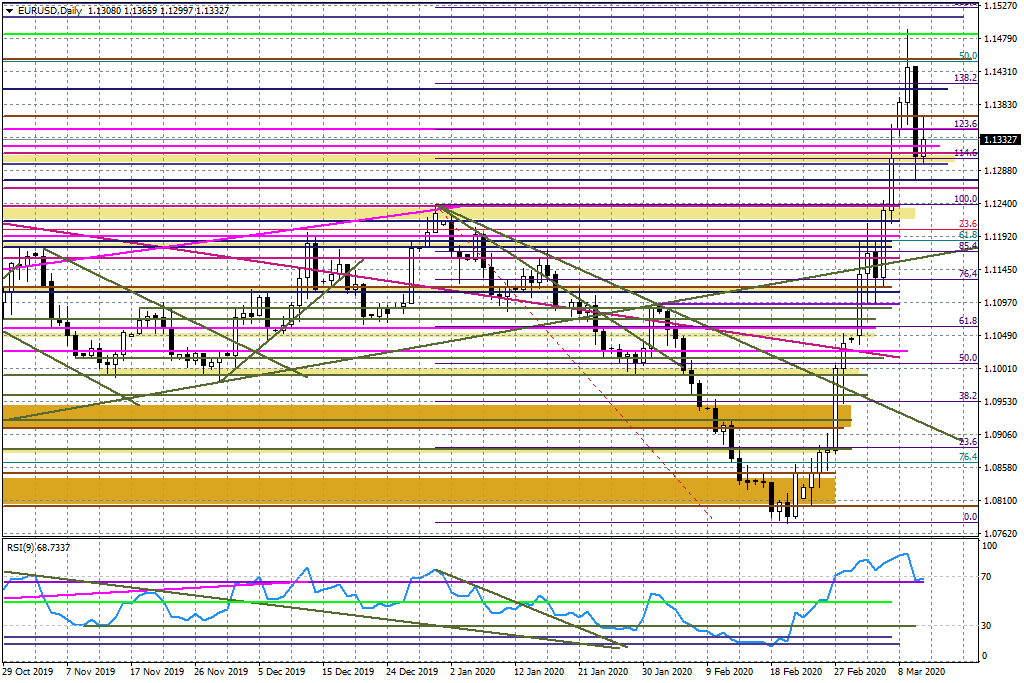Click the 1.09530 price axis label
This screenshot has width=1024, height=683.
[x=1000, y=402]
